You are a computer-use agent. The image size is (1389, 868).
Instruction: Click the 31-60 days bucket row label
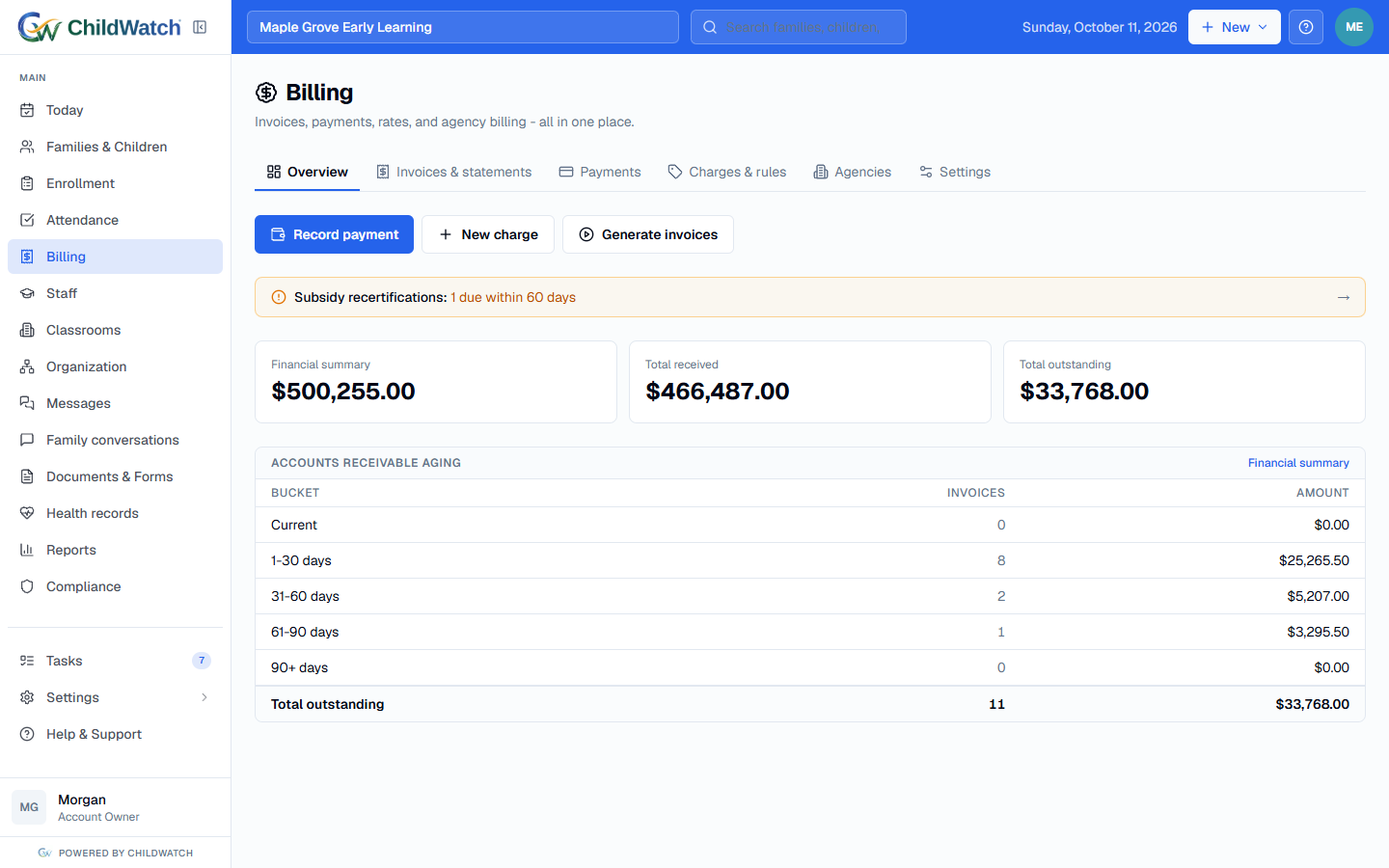(305, 596)
